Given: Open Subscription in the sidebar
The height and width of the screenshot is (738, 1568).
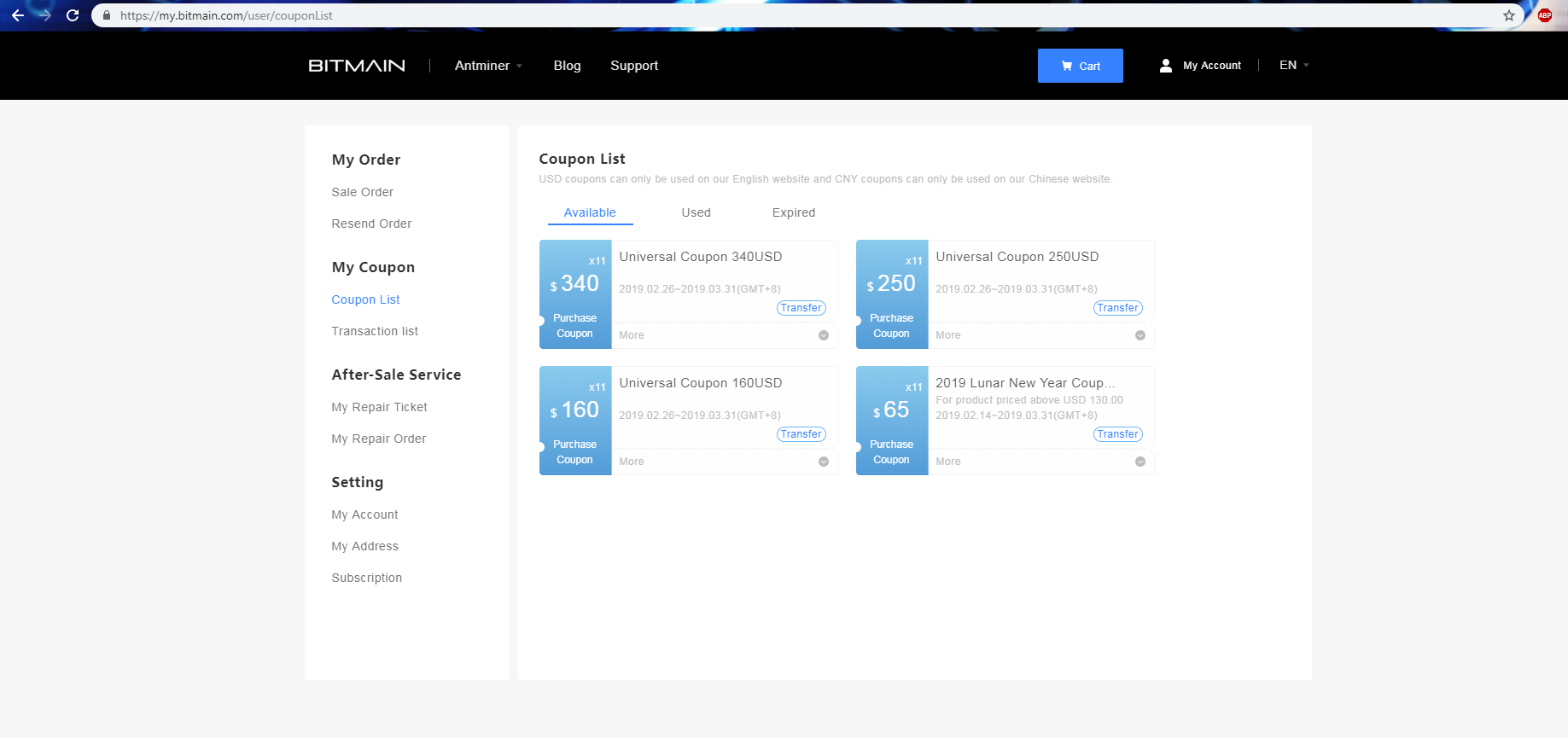Looking at the screenshot, I should (366, 578).
